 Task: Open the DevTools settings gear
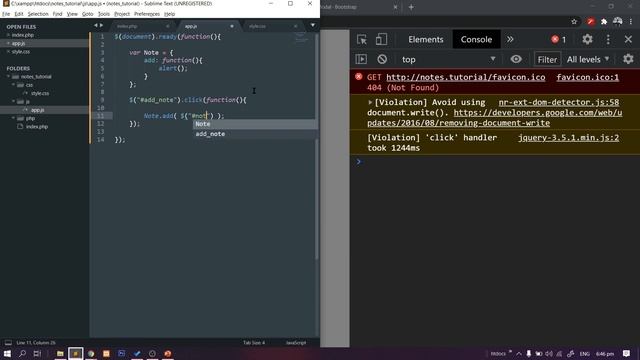(587, 39)
